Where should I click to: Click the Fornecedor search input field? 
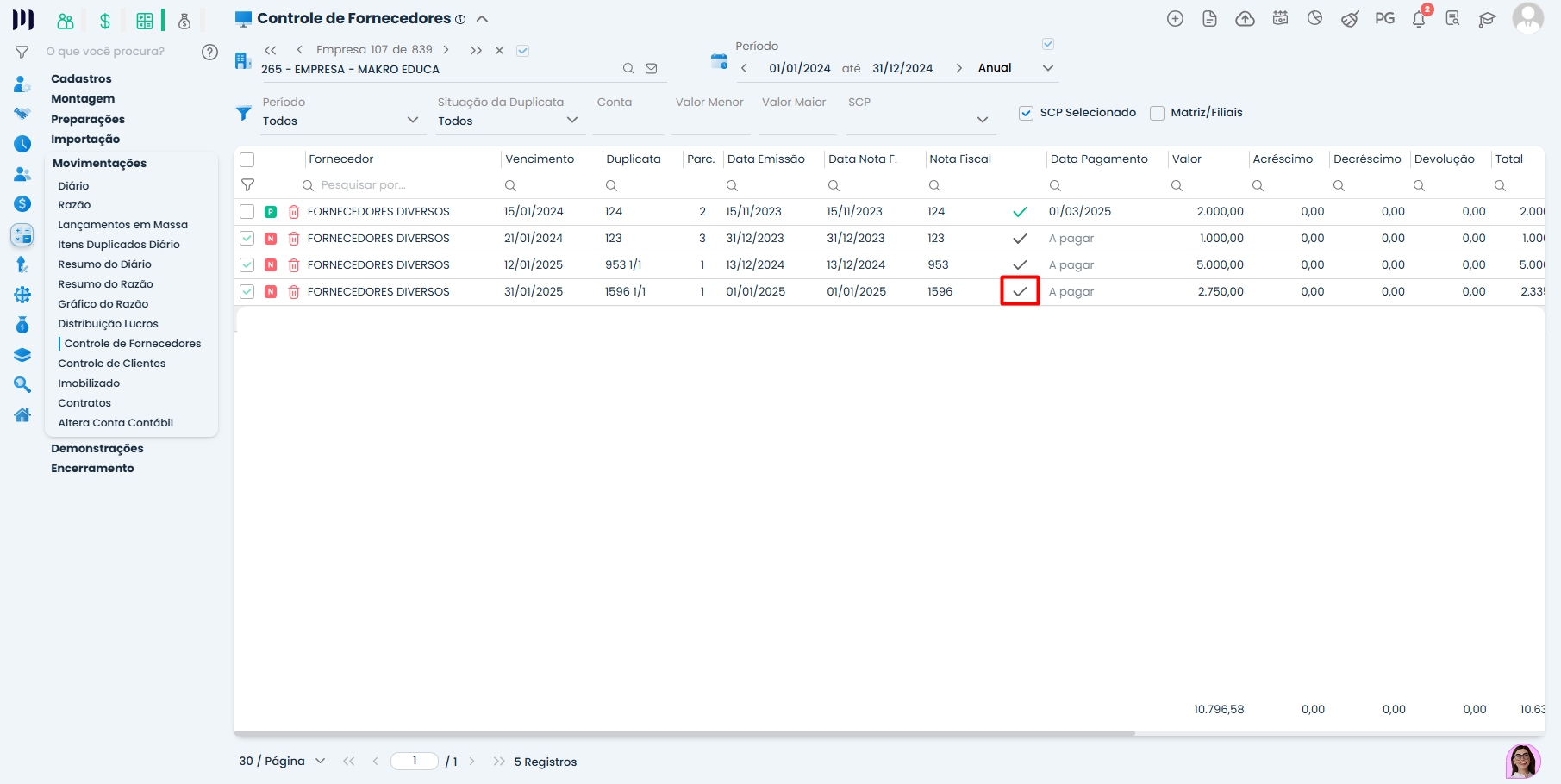click(396, 185)
